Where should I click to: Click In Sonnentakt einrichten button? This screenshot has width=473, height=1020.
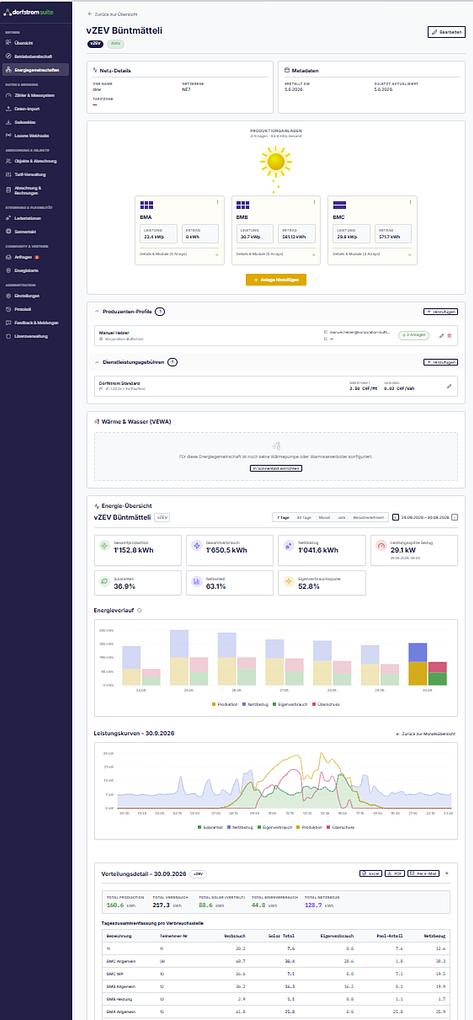pyautogui.click(x=276, y=468)
